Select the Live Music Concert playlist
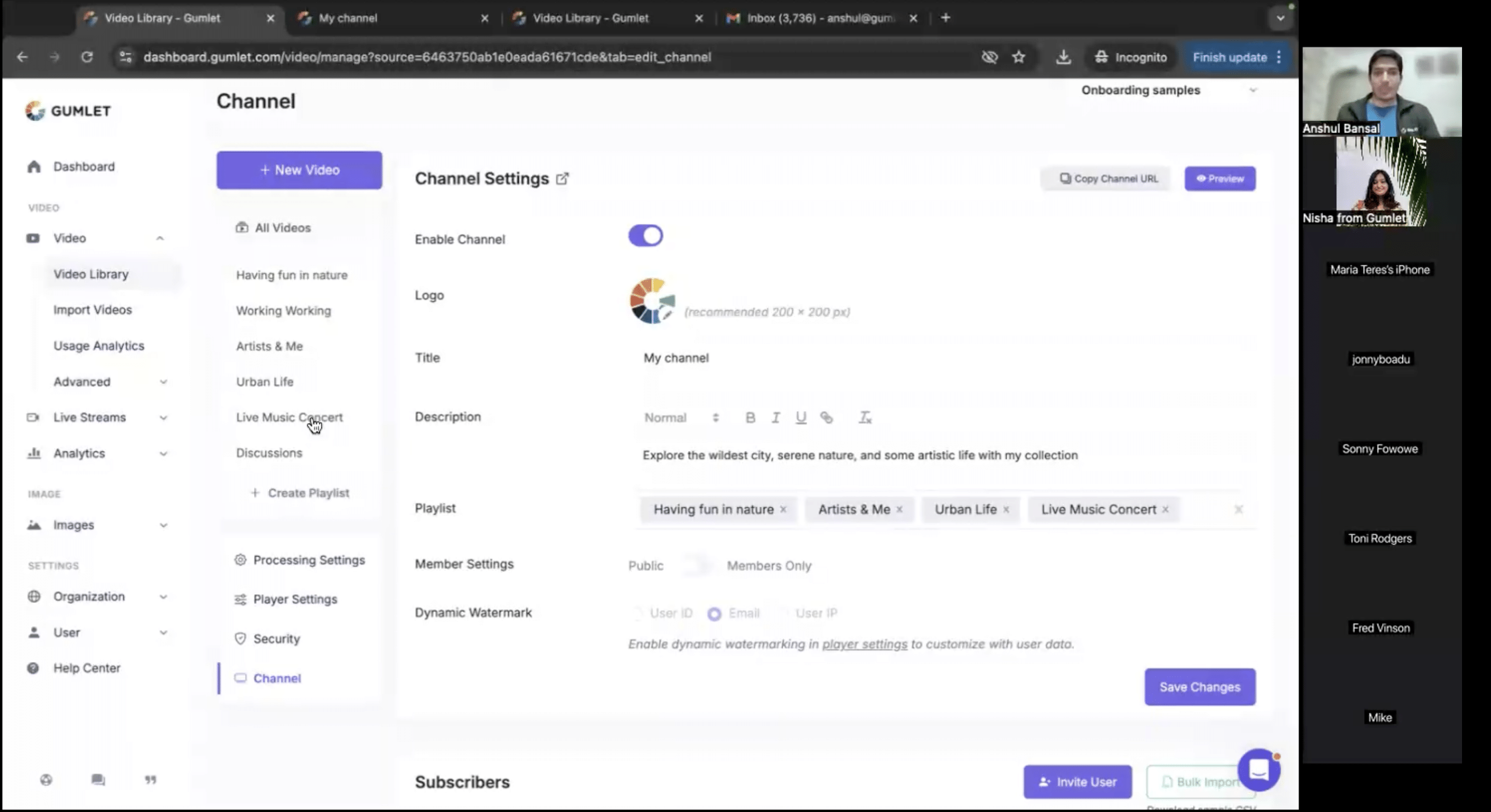This screenshot has width=1491, height=812. (x=289, y=417)
